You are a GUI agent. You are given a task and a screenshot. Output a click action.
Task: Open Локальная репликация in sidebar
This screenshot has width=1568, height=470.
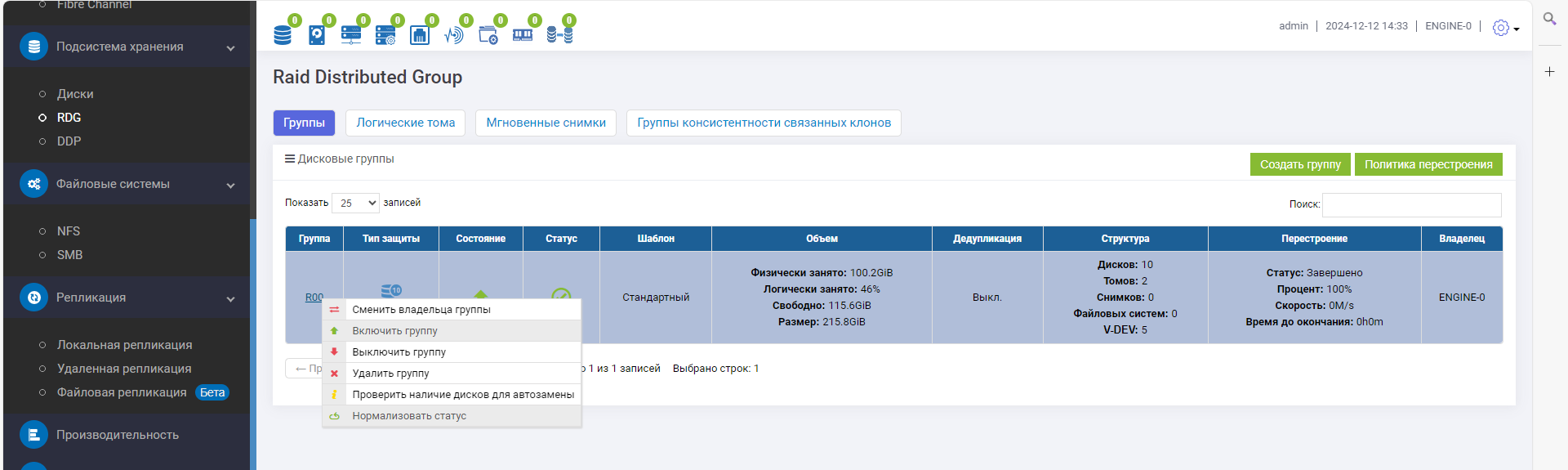pos(124,345)
